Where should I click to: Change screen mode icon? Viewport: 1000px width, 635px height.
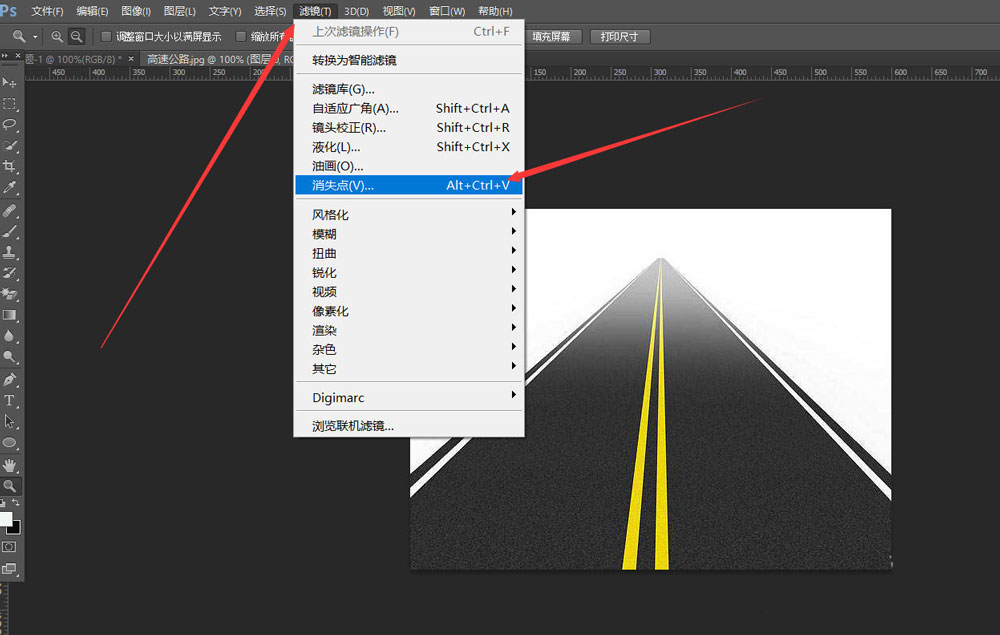(x=10, y=569)
